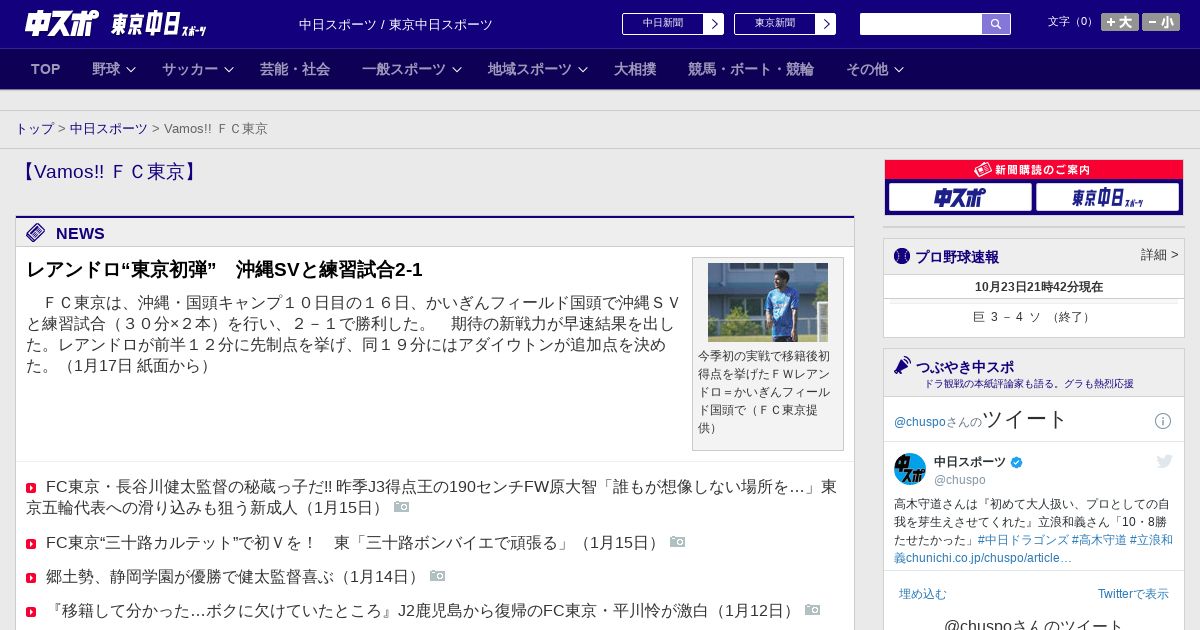Click camera icon after 原大智 article
The image size is (1200, 630).
[402, 507]
